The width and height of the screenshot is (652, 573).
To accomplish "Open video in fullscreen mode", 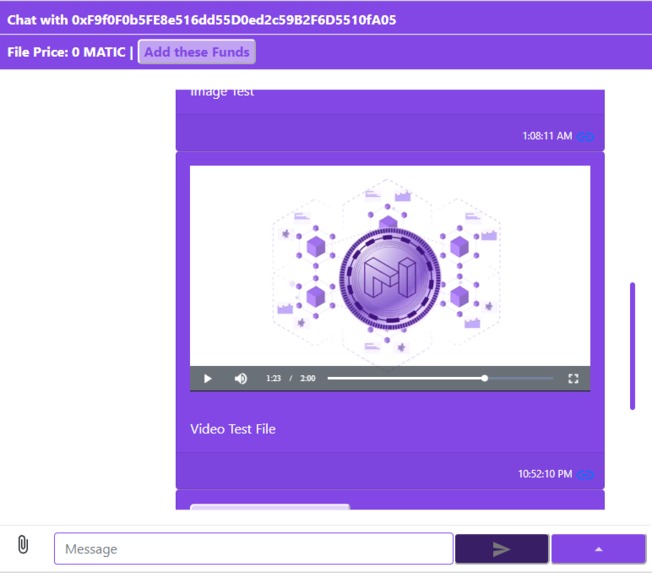I will tap(573, 378).
